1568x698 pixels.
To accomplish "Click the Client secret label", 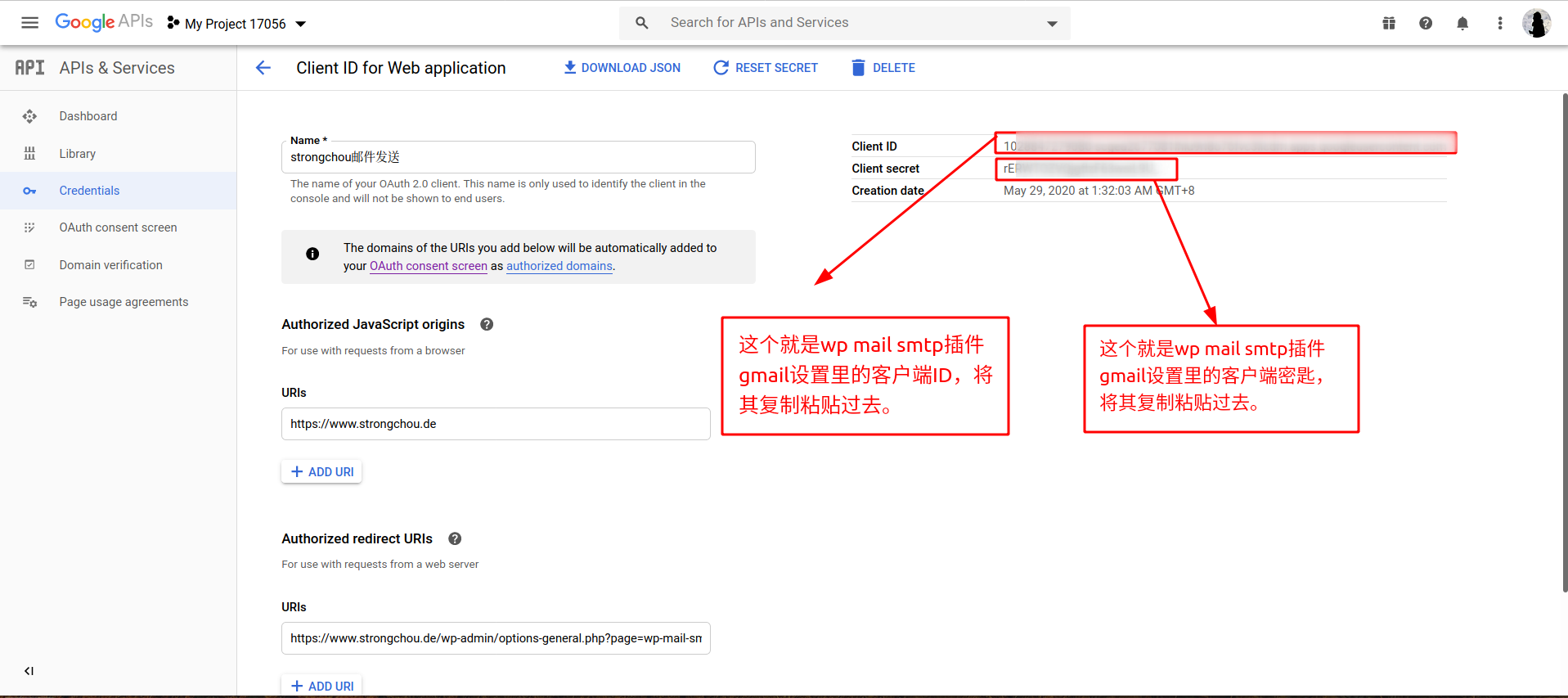I will point(886,169).
